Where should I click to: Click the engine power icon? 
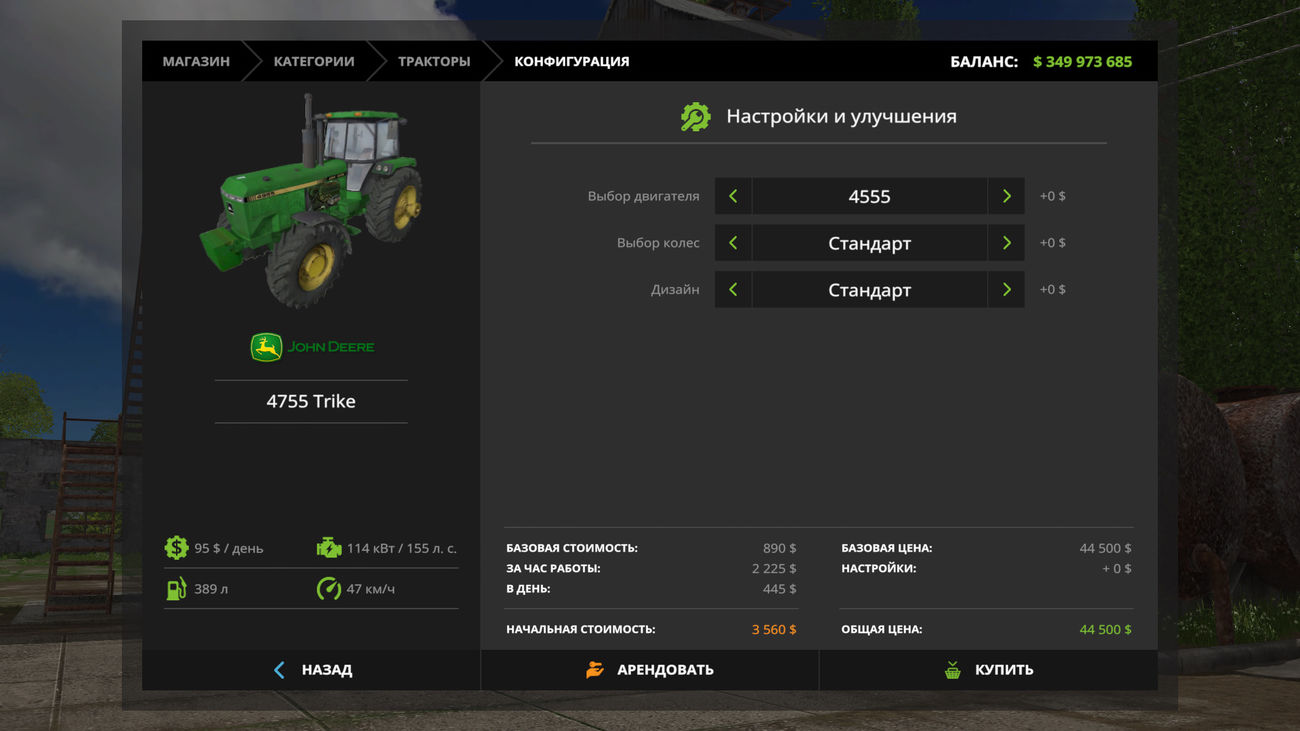[x=328, y=548]
